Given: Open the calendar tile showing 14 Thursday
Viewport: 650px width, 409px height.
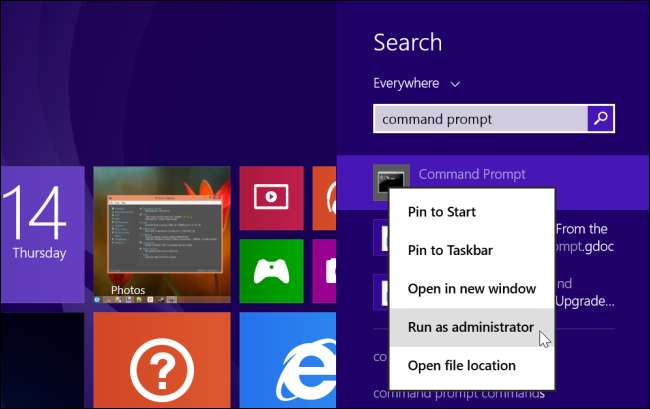Looking at the screenshot, I should [42, 235].
